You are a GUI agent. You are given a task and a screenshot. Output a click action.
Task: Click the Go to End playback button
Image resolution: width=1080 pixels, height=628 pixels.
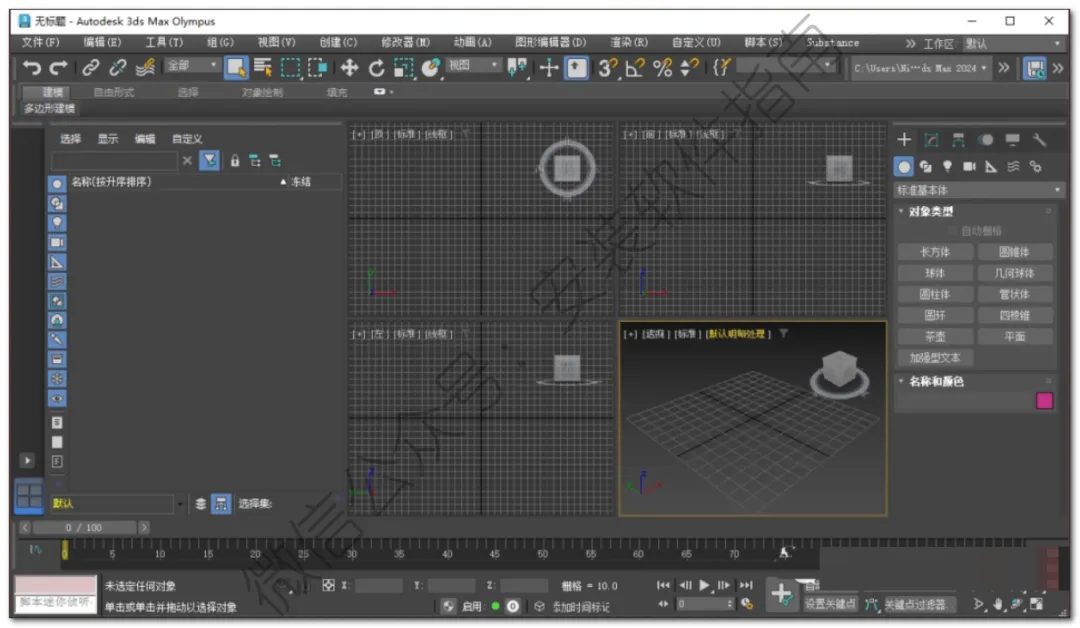747,585
